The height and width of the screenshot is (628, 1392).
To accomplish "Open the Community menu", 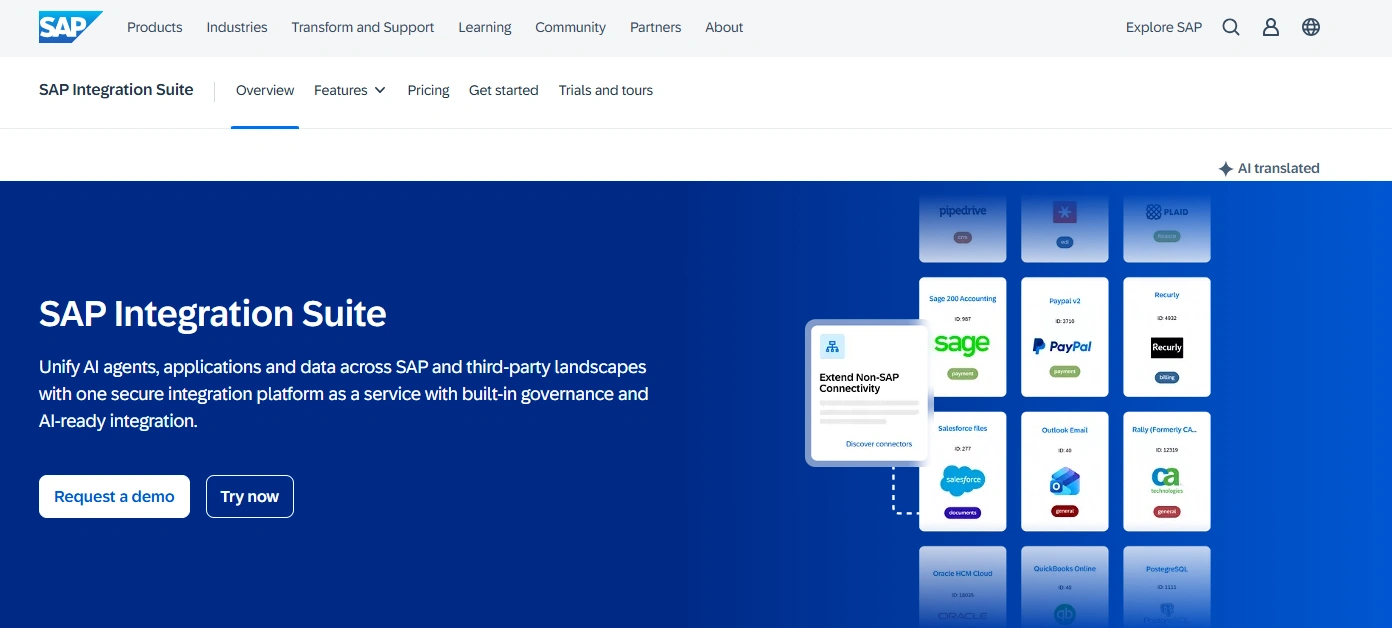I will 570,27.
